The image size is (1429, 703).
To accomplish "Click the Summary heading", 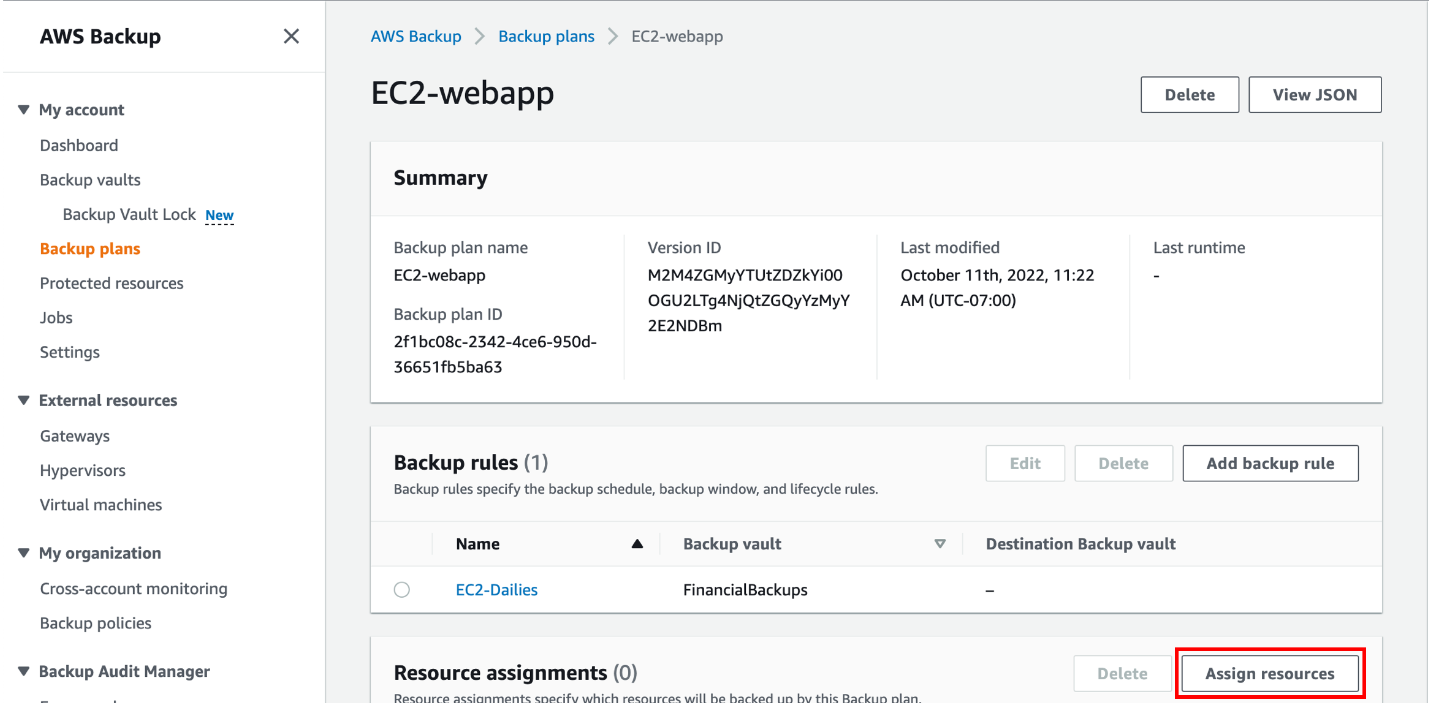I will click(x=440, y=178).
